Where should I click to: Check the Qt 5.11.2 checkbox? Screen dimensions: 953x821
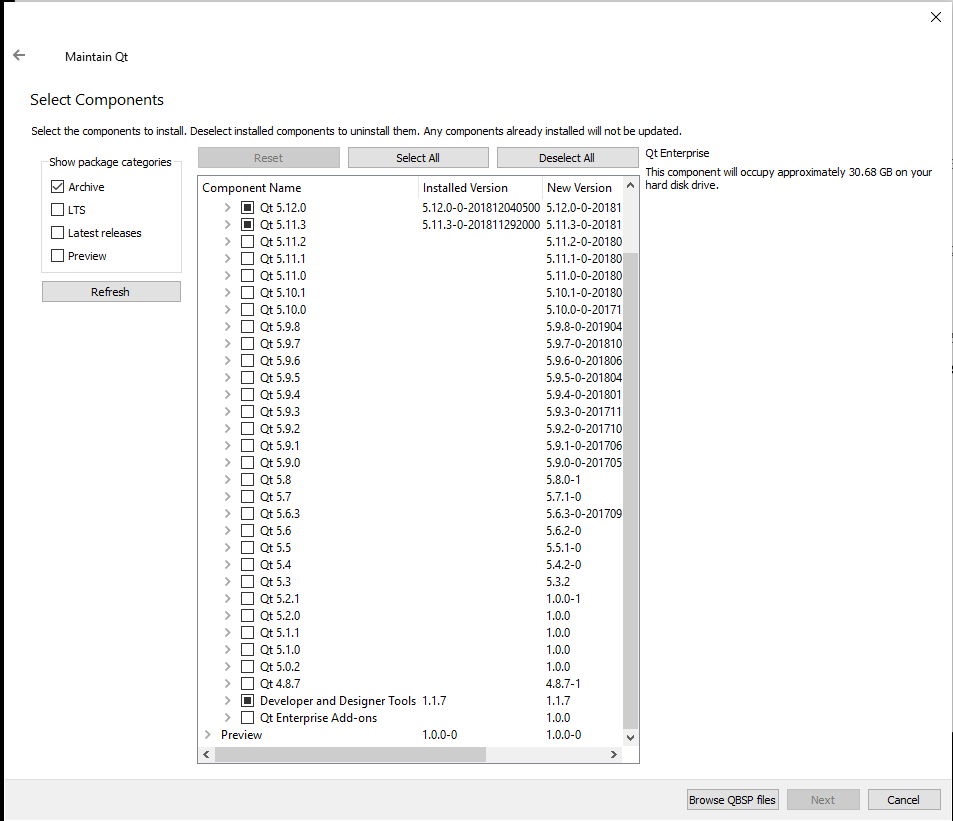point(247,242)
